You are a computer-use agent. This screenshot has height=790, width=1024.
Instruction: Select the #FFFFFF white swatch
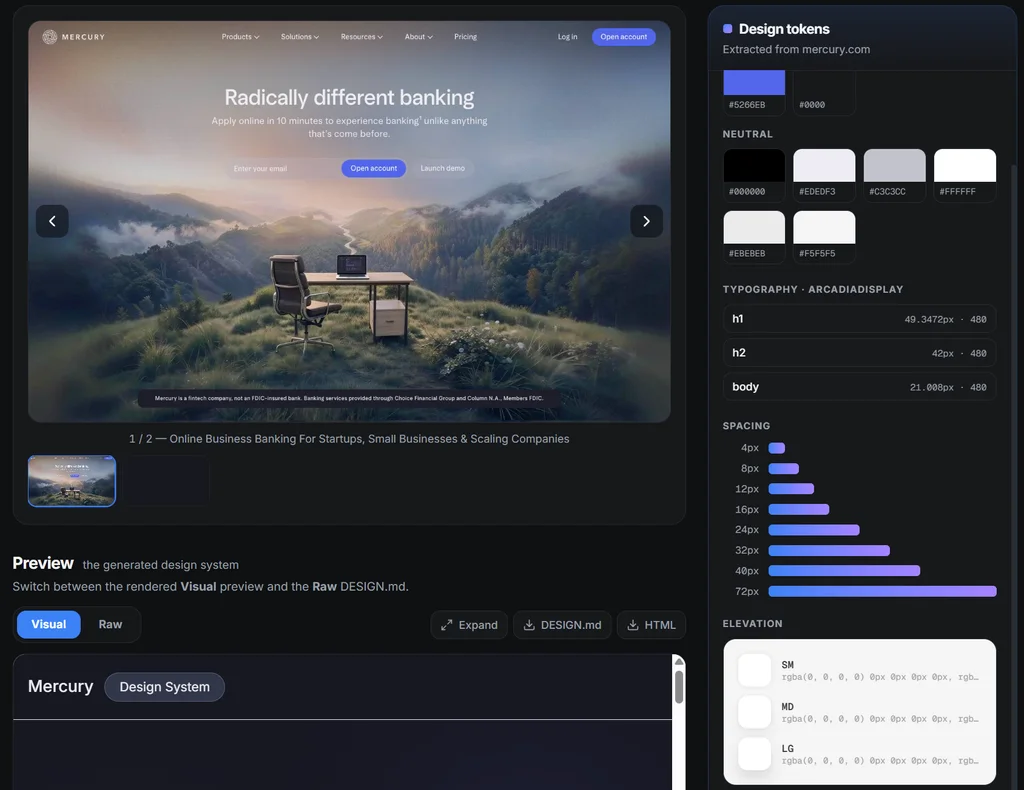pyautogui.click(x=965, y=165)
